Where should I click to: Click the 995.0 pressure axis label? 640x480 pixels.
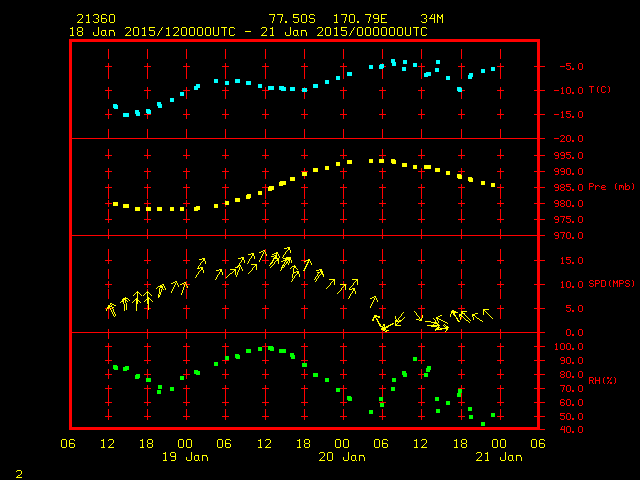tap(568, 156)
